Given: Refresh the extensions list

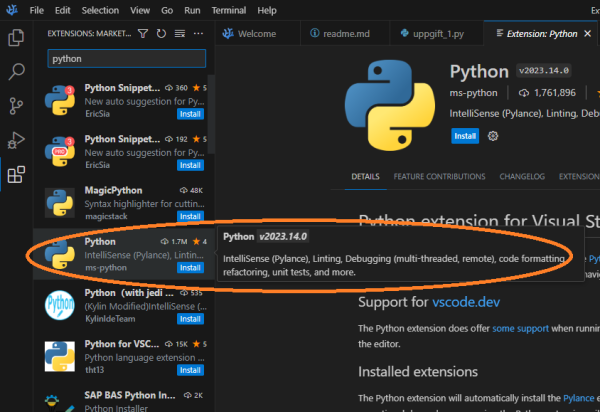Looking at the screenshot, I should [162, 34].
